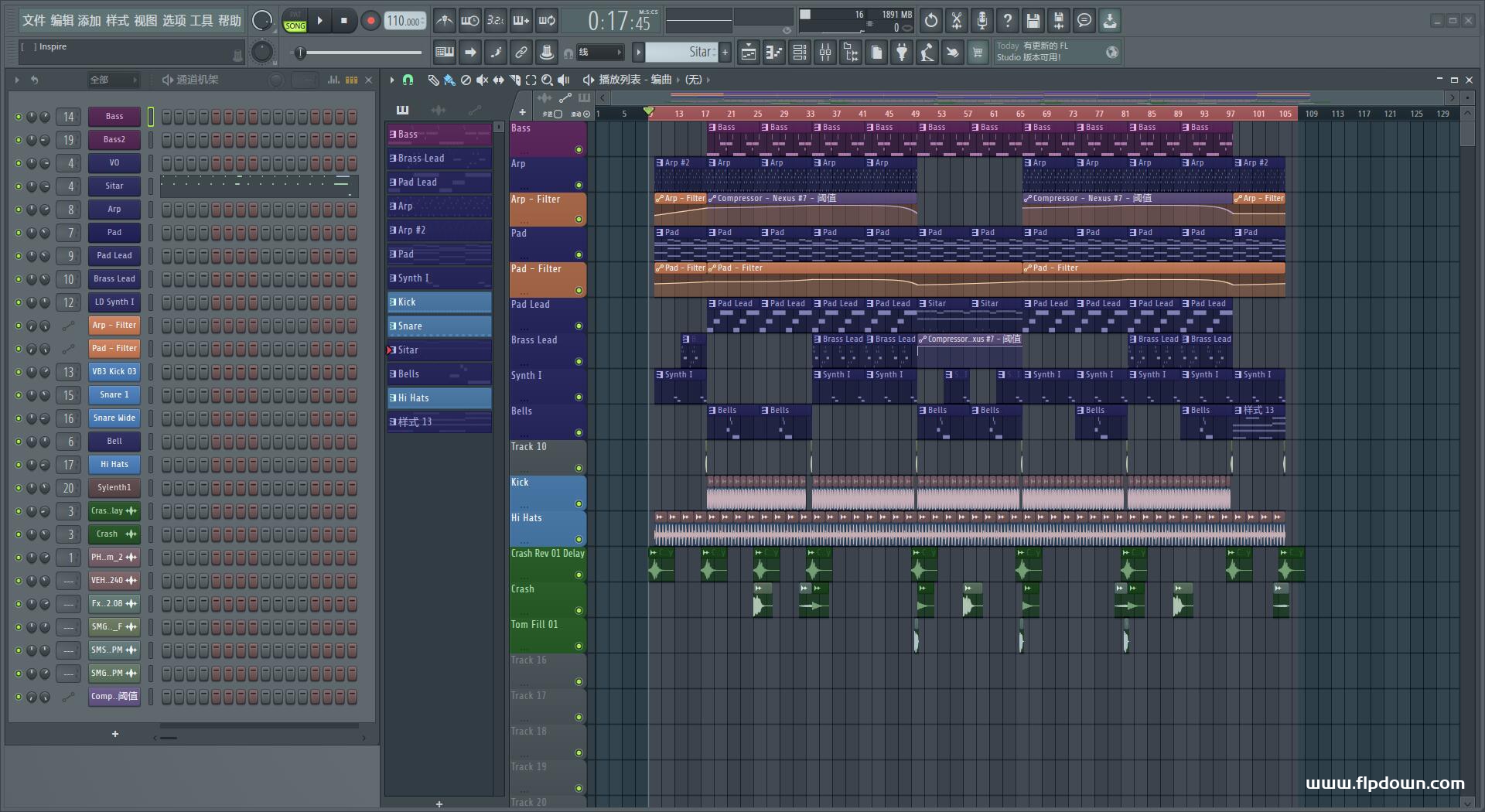The width and height of the screenshot is (1485, 812).
Task: Mute the Tom Fill 01 playlist track
Action: [579, 646]
